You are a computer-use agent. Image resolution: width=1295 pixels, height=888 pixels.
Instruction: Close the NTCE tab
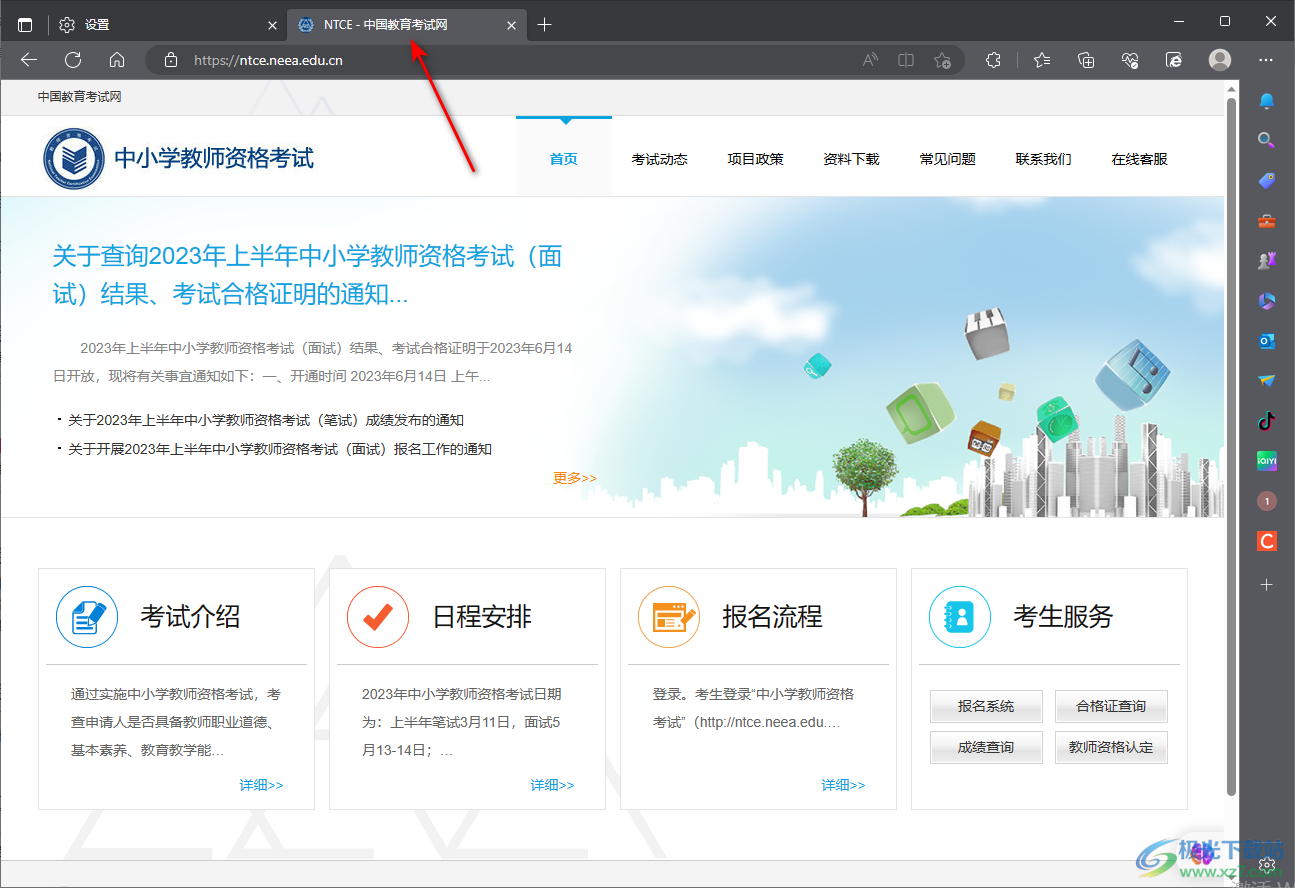[x=512, y=25]
